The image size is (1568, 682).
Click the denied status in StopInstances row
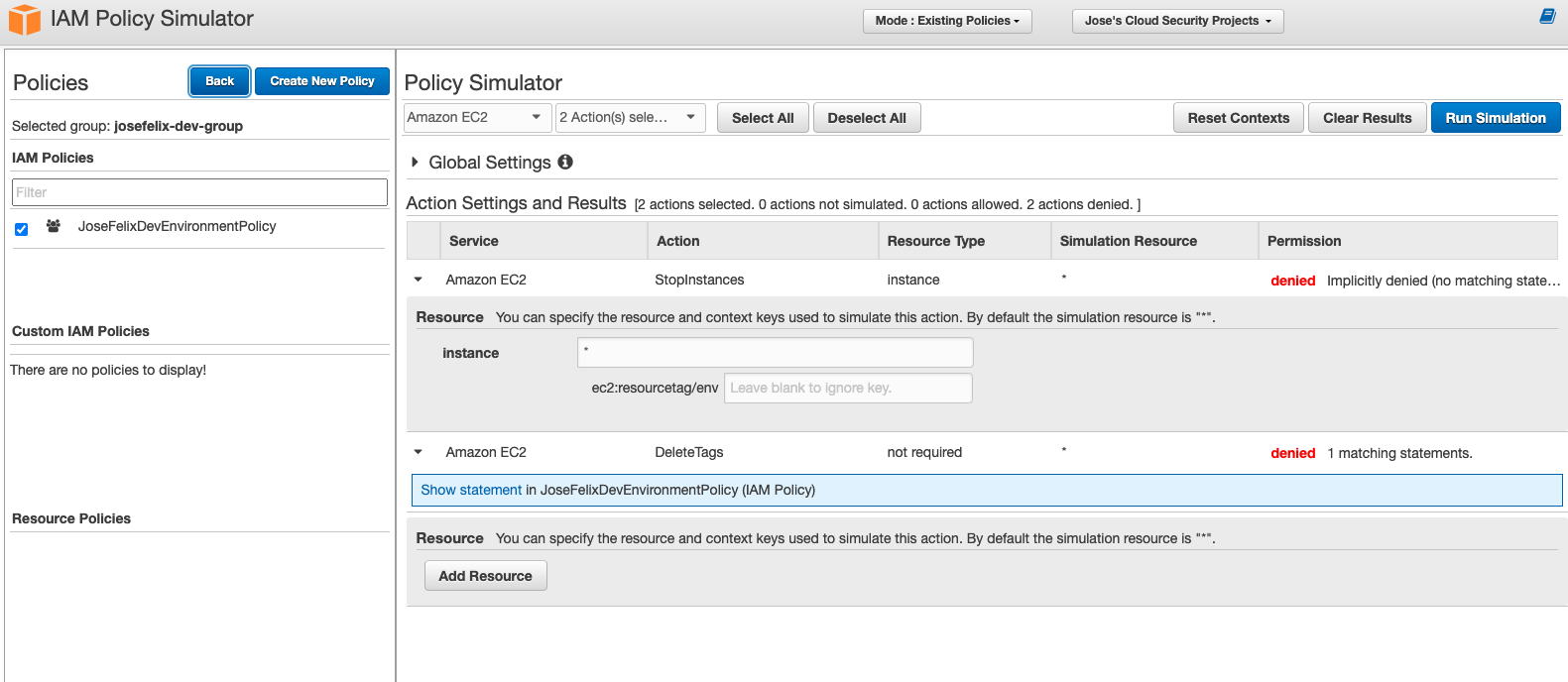click(x=1293, y=281)
